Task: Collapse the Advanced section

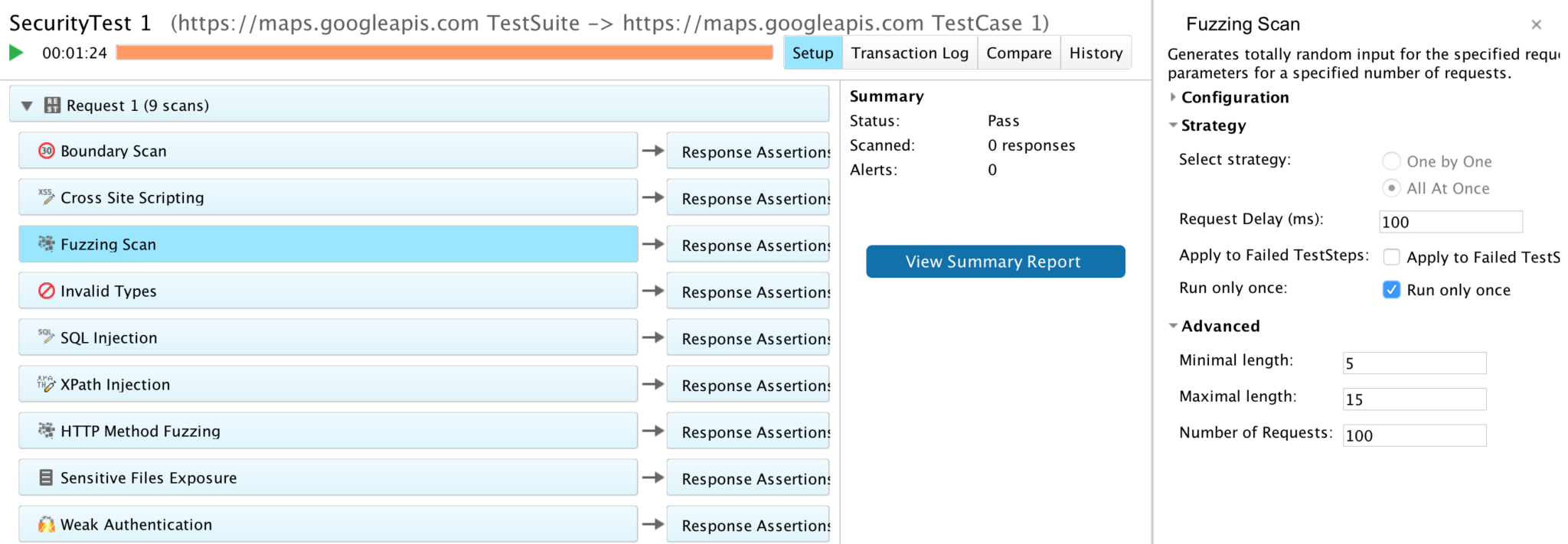Action: [x=1172, y=325]
